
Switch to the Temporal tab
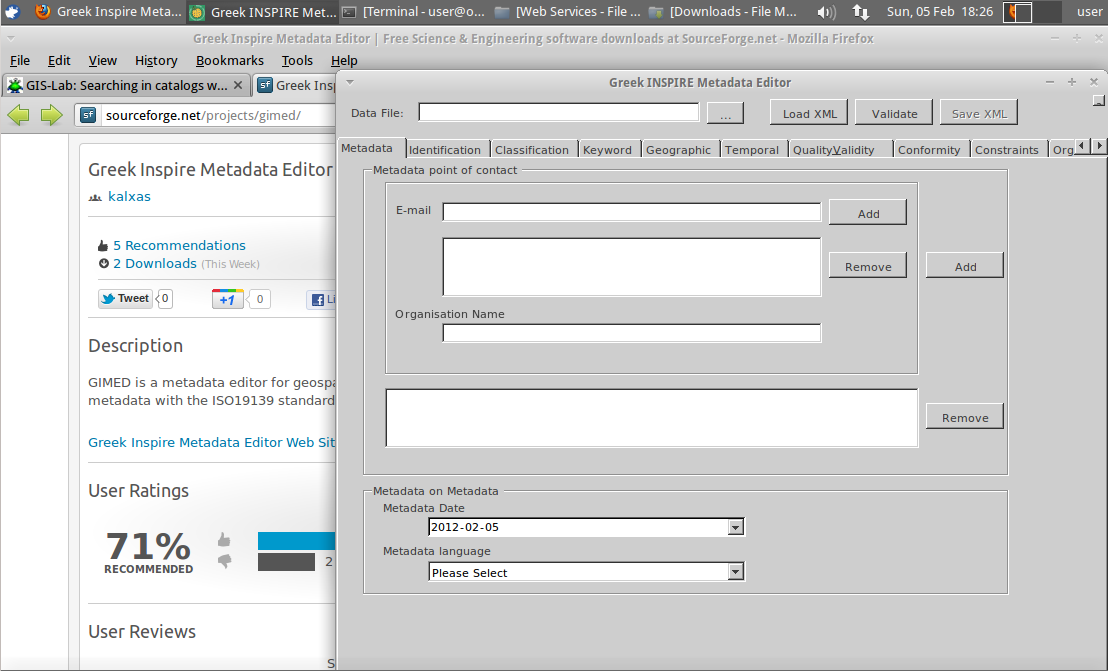(752, 150)
